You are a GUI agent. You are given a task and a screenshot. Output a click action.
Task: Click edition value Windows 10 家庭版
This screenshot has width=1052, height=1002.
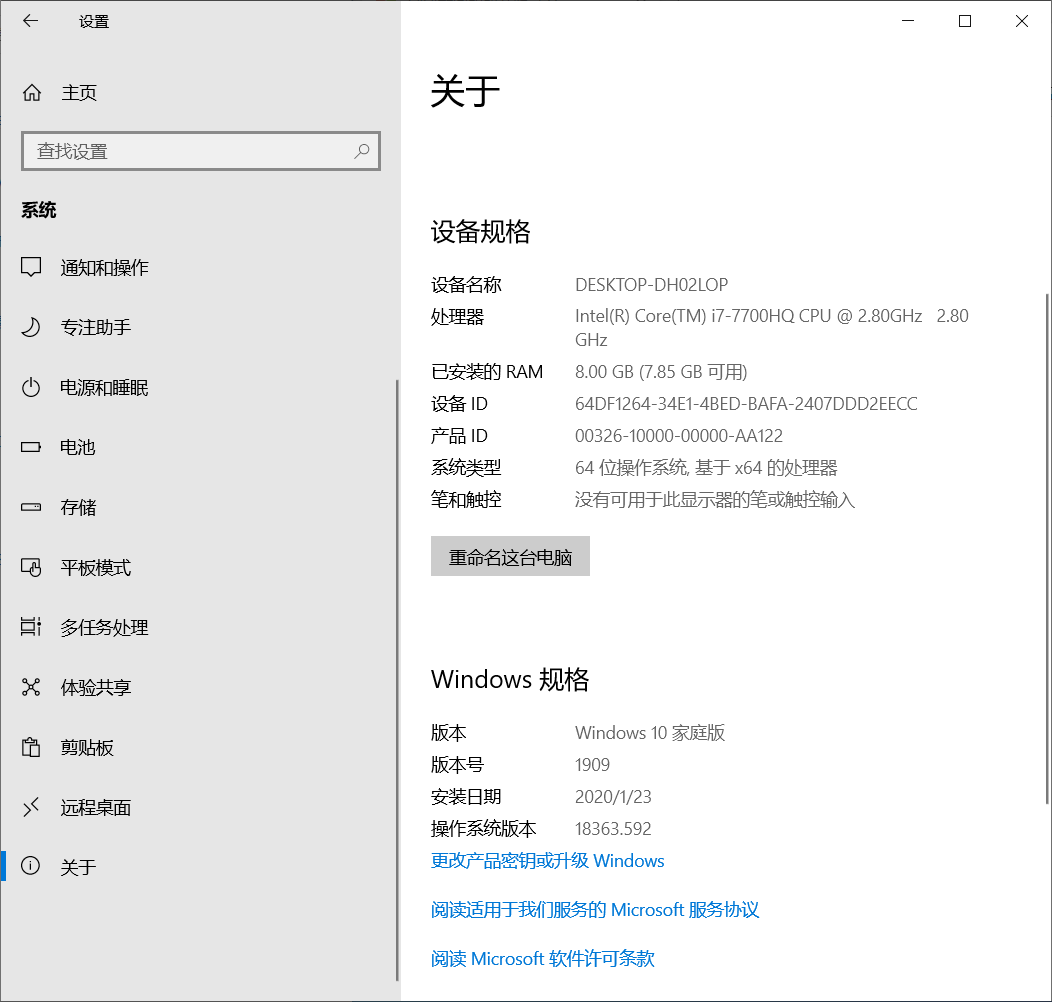coord(650,733)
